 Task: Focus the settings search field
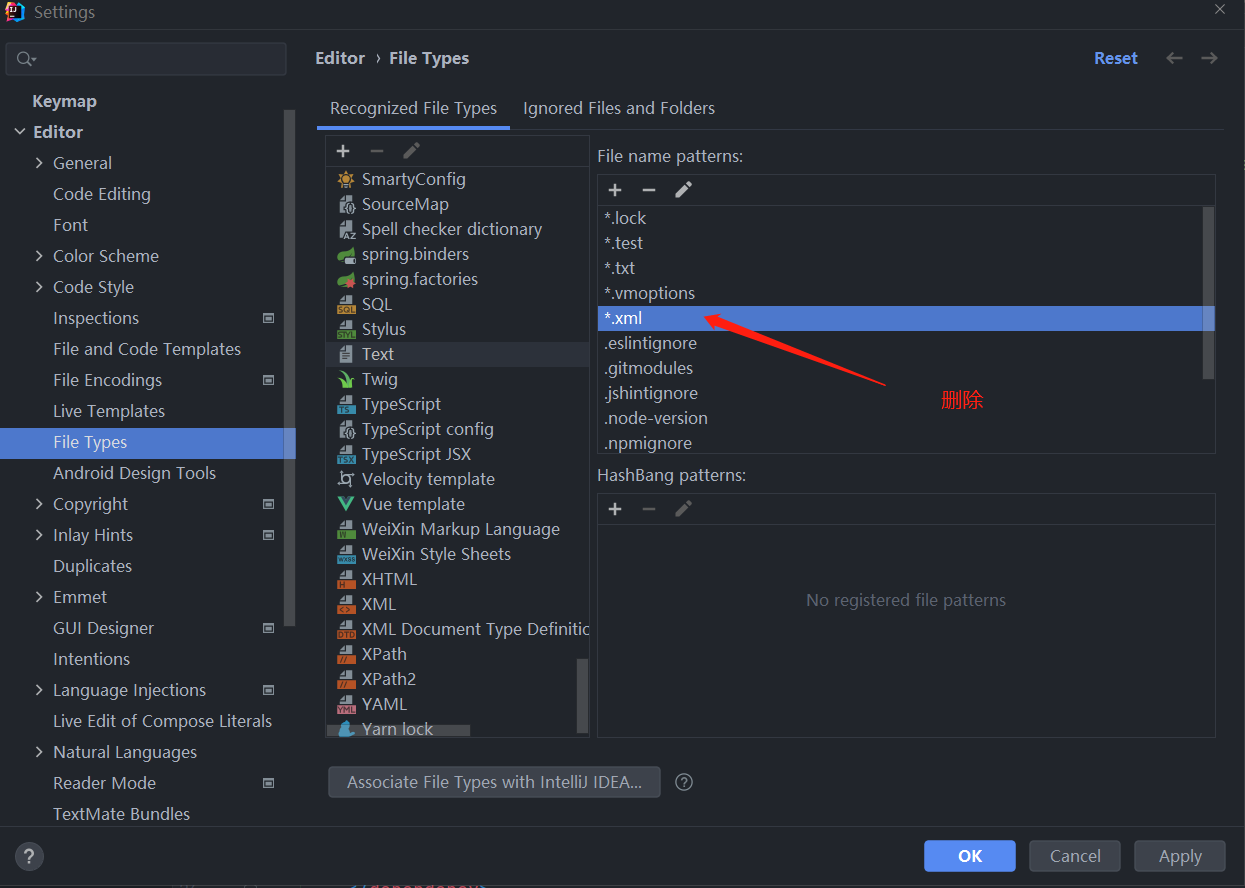(146, 59)
